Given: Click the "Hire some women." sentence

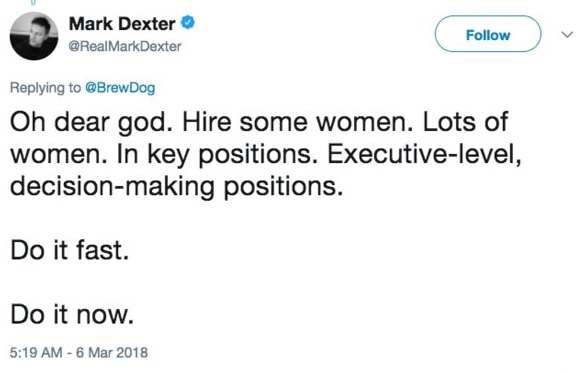Looking at the screenshot, I should (x=298, y=122).
